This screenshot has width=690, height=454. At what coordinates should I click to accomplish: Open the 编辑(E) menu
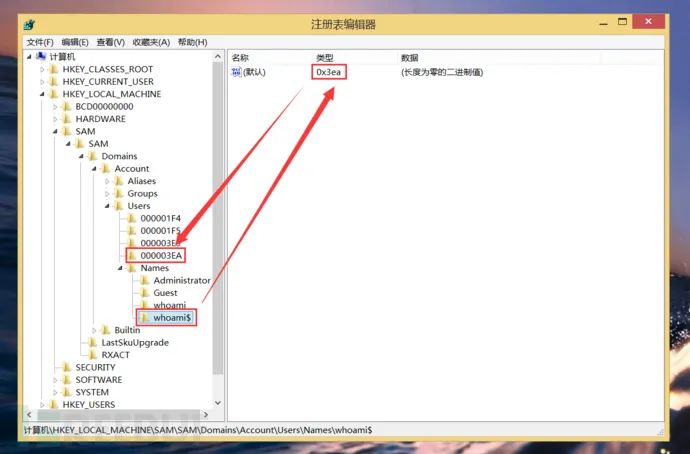(x=75, y=42)
